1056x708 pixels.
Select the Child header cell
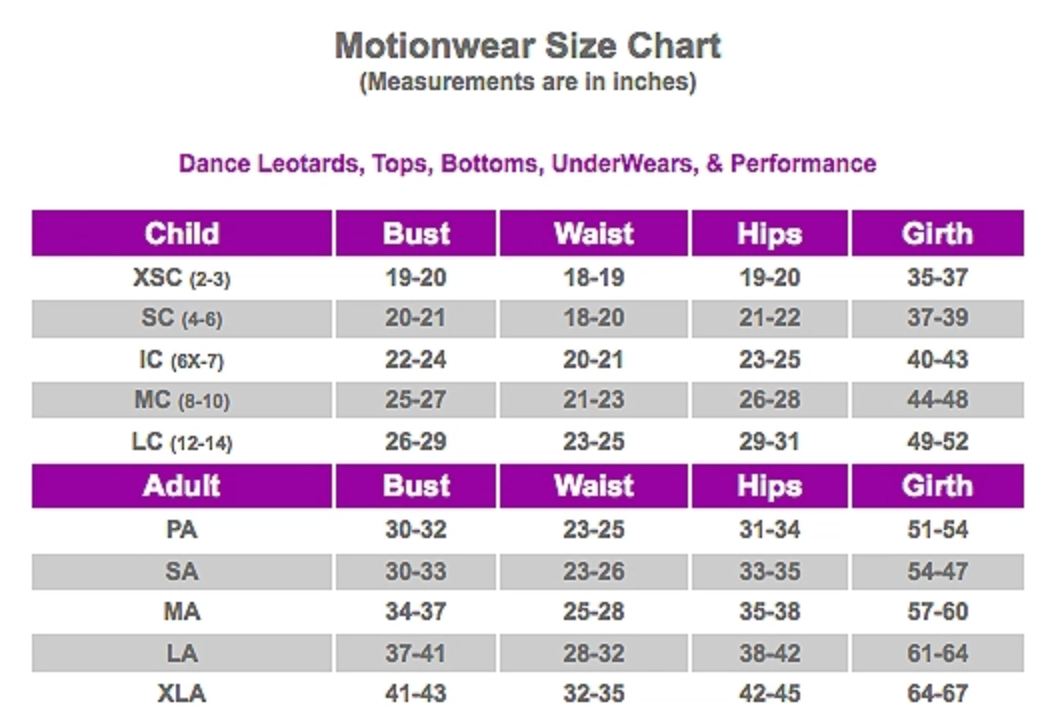point(181,234)
